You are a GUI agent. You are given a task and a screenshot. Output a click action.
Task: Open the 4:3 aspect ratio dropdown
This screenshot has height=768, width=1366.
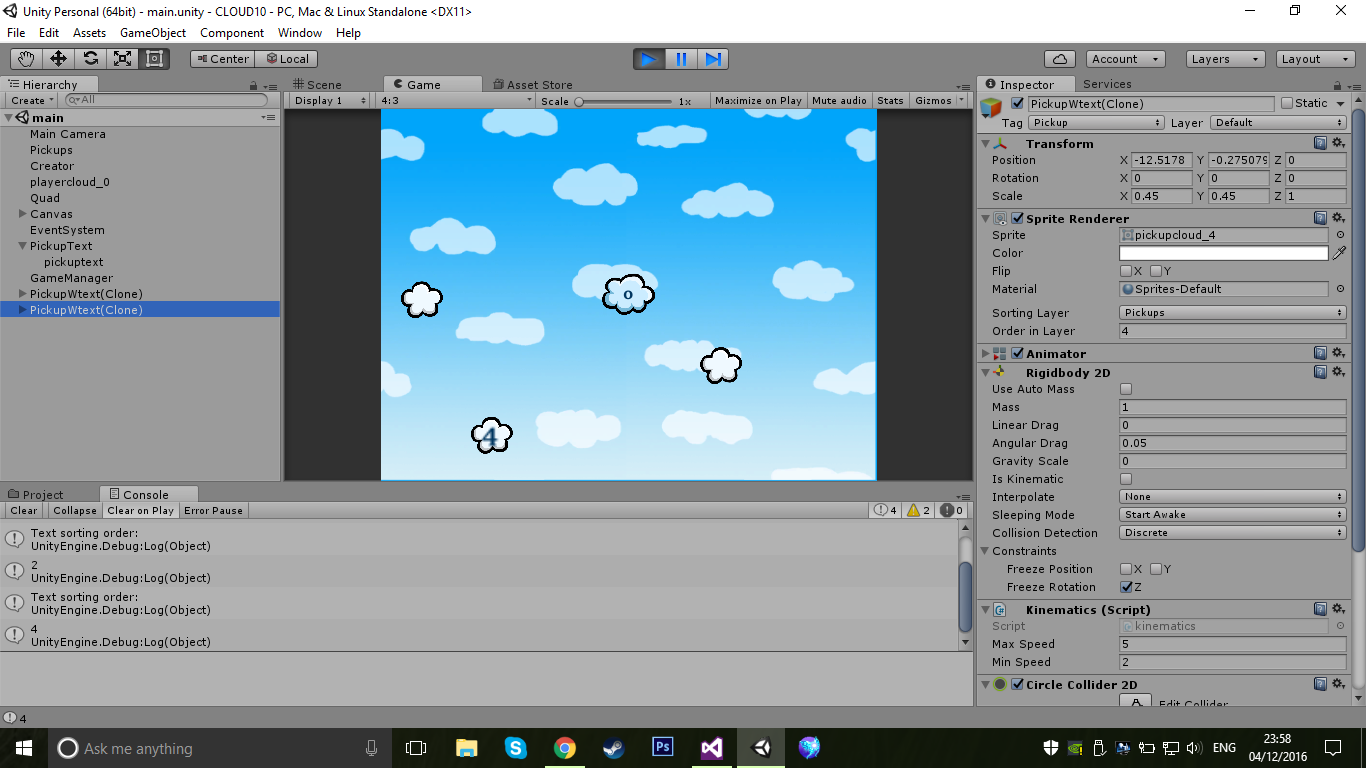pyautogui.click(x=457, y=101)
